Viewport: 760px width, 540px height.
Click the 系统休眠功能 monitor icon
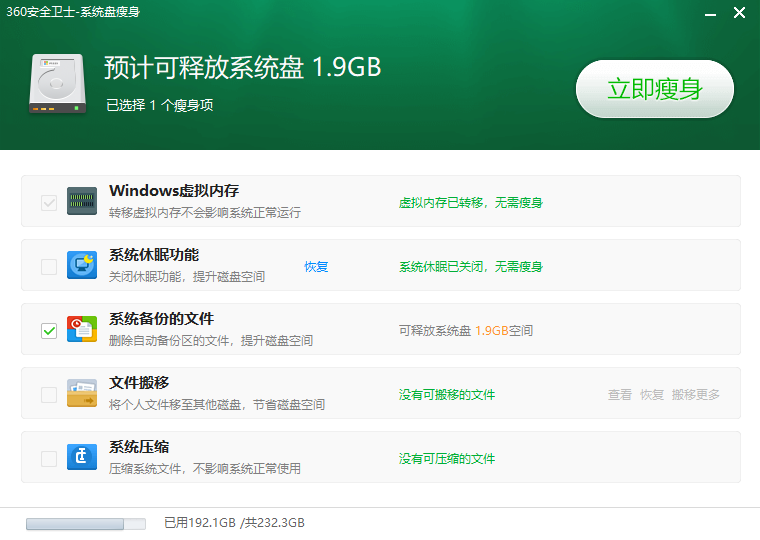(x=81, y=265)
